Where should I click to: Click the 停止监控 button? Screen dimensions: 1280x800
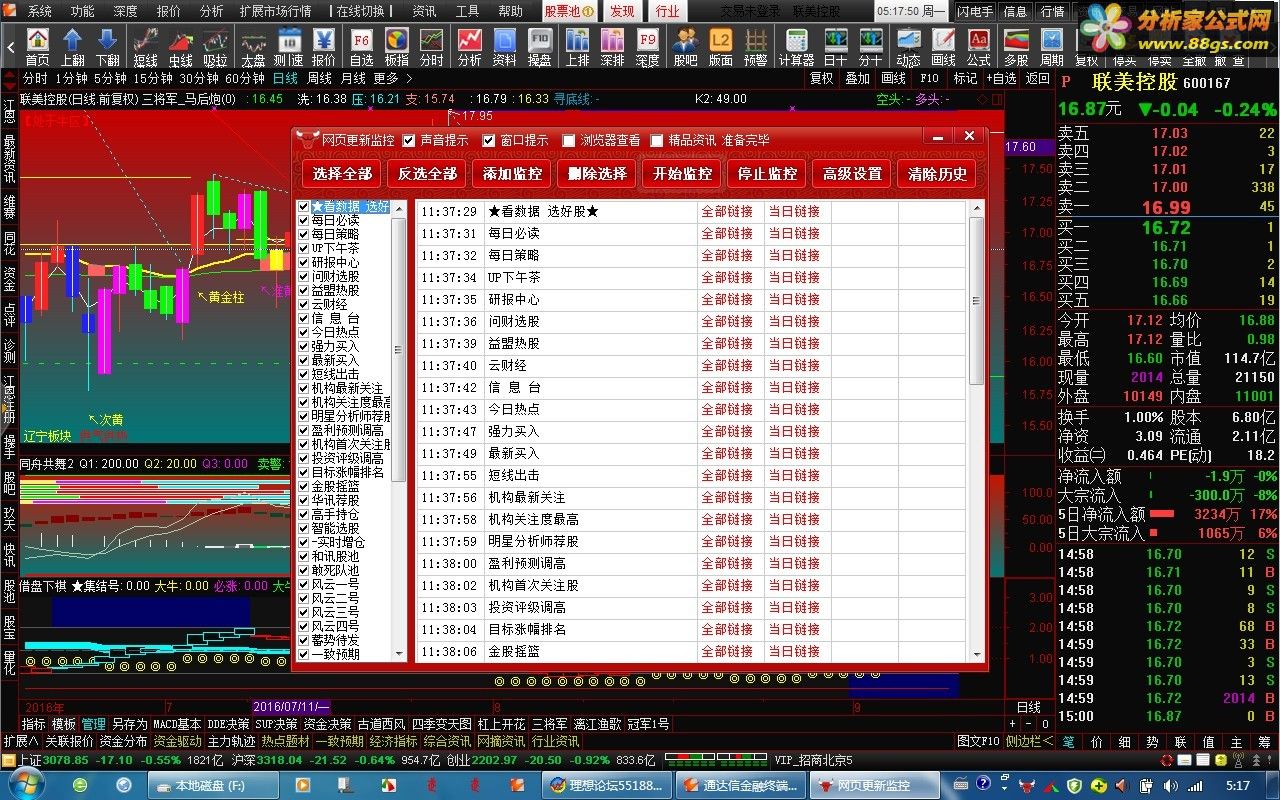point(767,174)
